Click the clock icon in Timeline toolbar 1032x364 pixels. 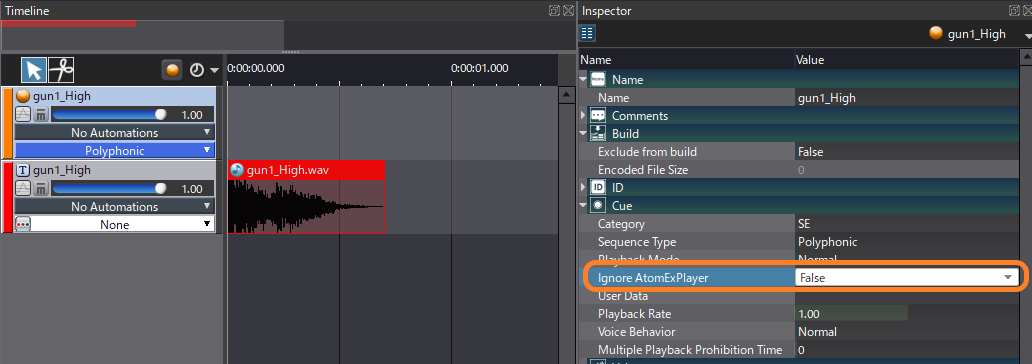(197, 70)
